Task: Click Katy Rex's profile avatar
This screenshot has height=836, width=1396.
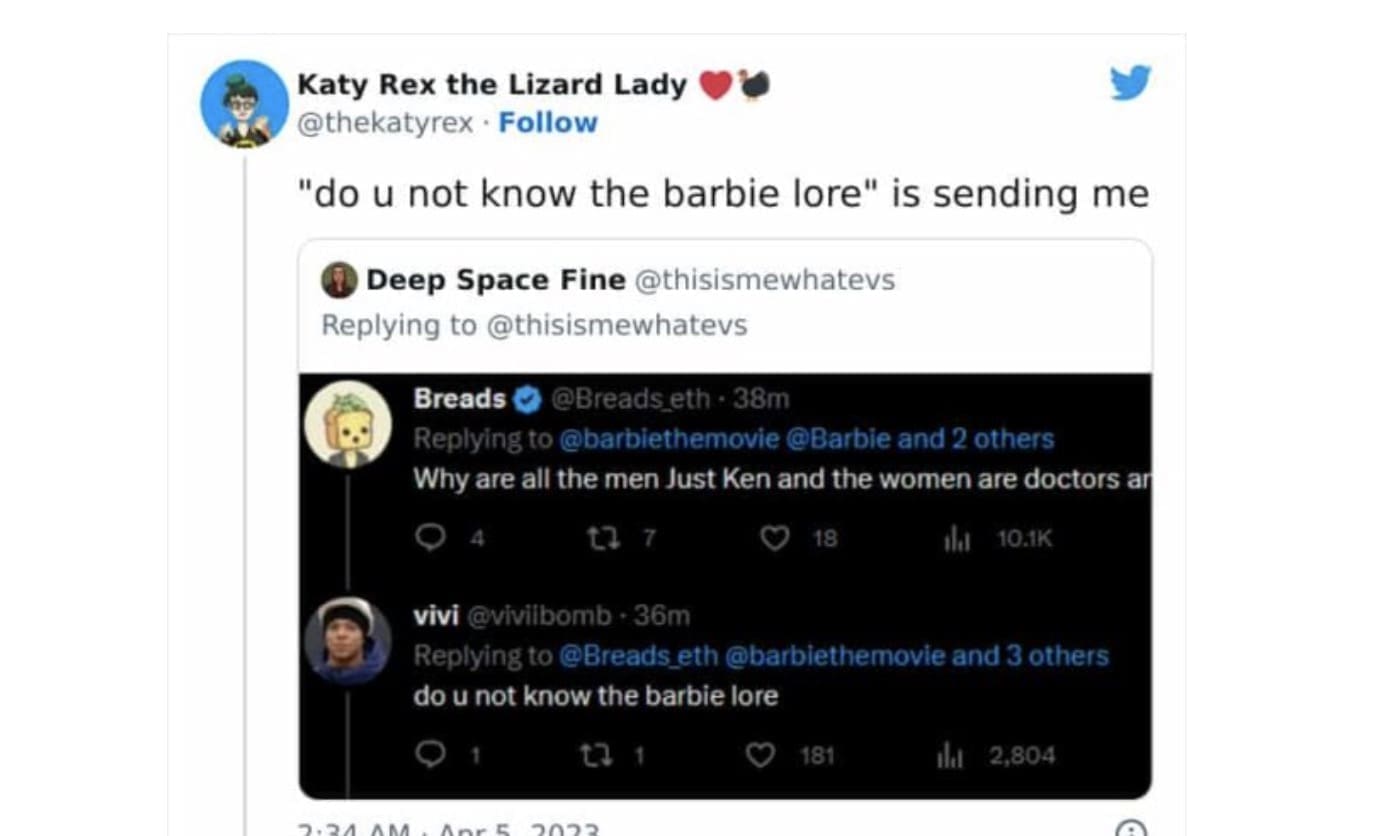Action: (244, 104)
